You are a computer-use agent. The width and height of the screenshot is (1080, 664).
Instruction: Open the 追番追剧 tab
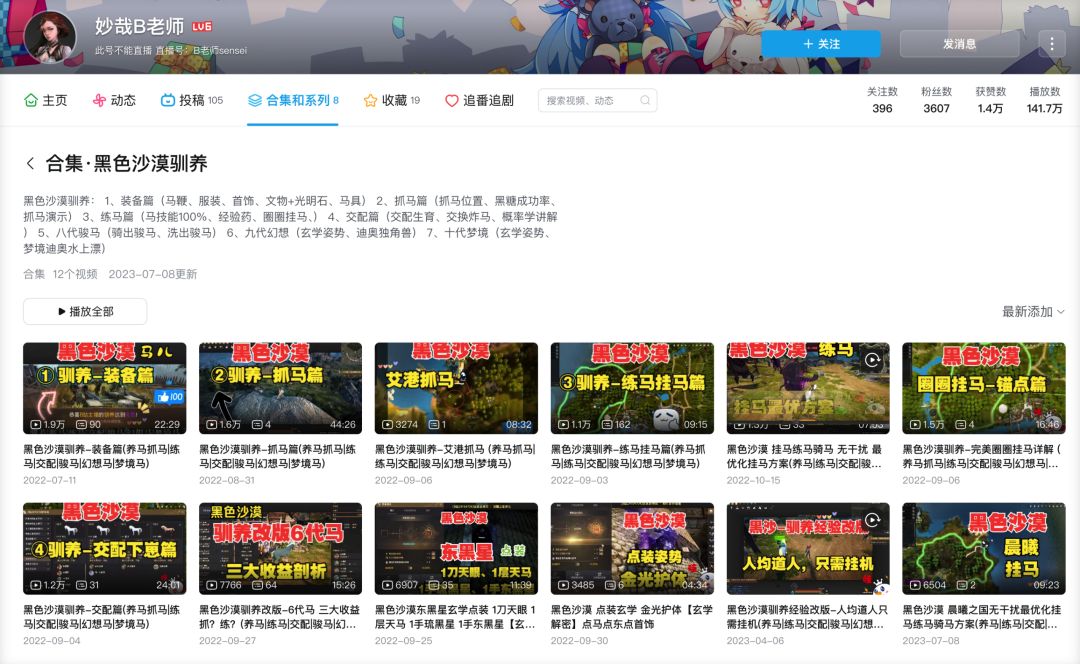(x=479, y=101)
